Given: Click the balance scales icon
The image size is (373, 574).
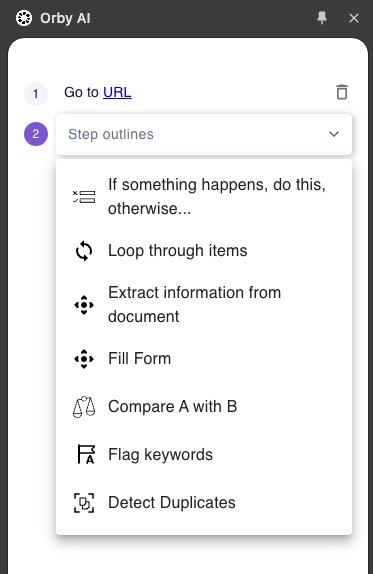Looking at the screenshot, I should 84,407.
